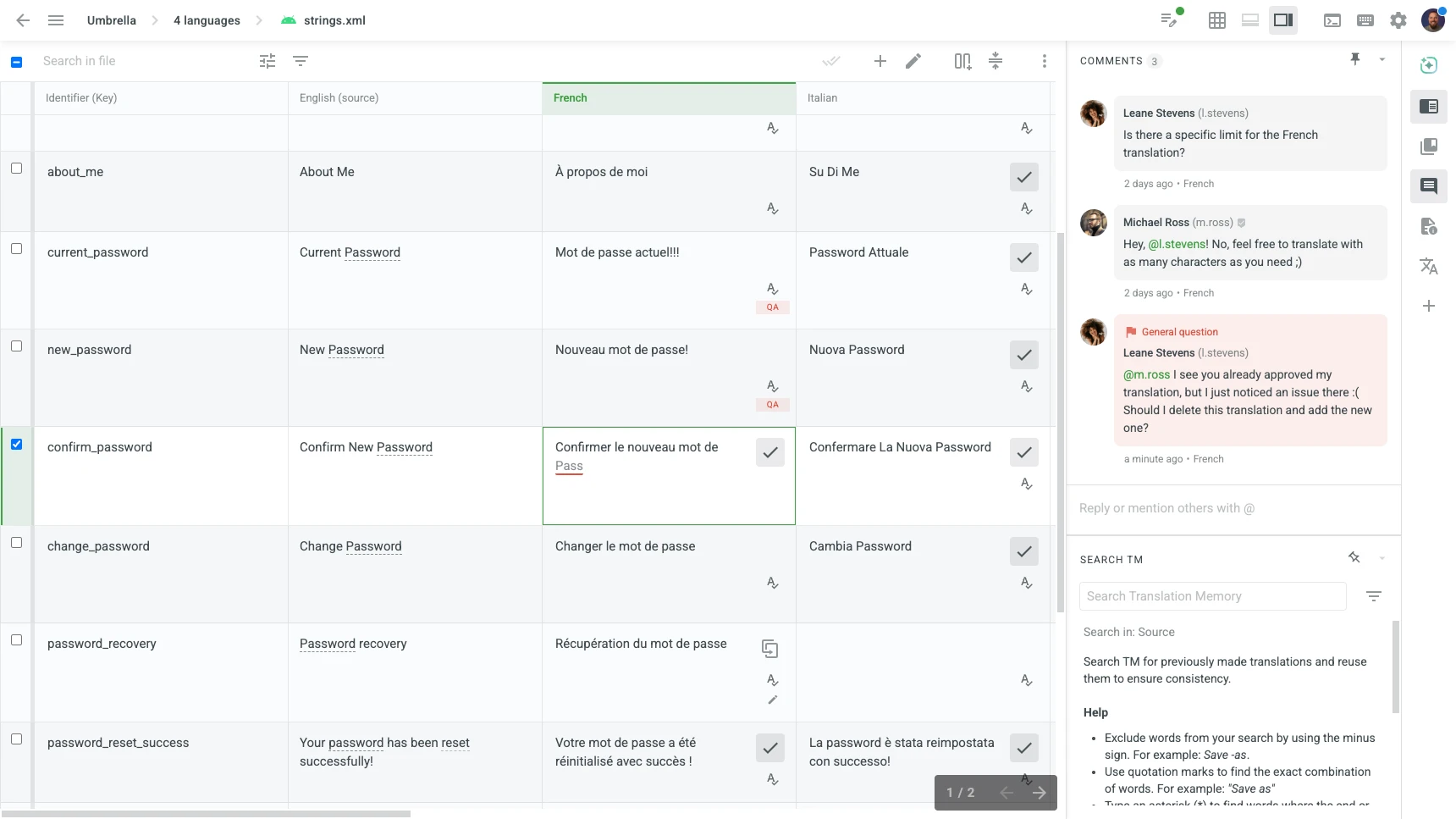The height and width of the screenshot is (819, 1456).
Task: Click the copy source icon for password_recovery
Action: [x=769, y=649]
